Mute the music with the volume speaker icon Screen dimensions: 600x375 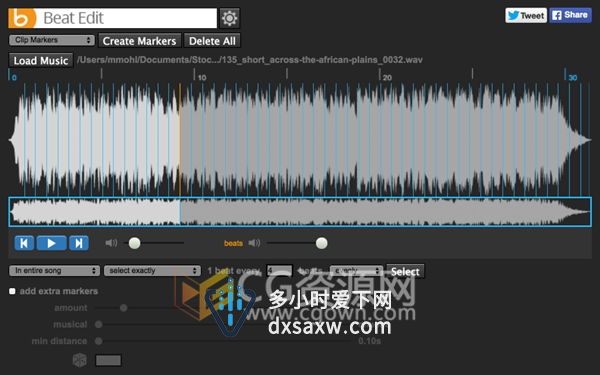click(111, 243)
